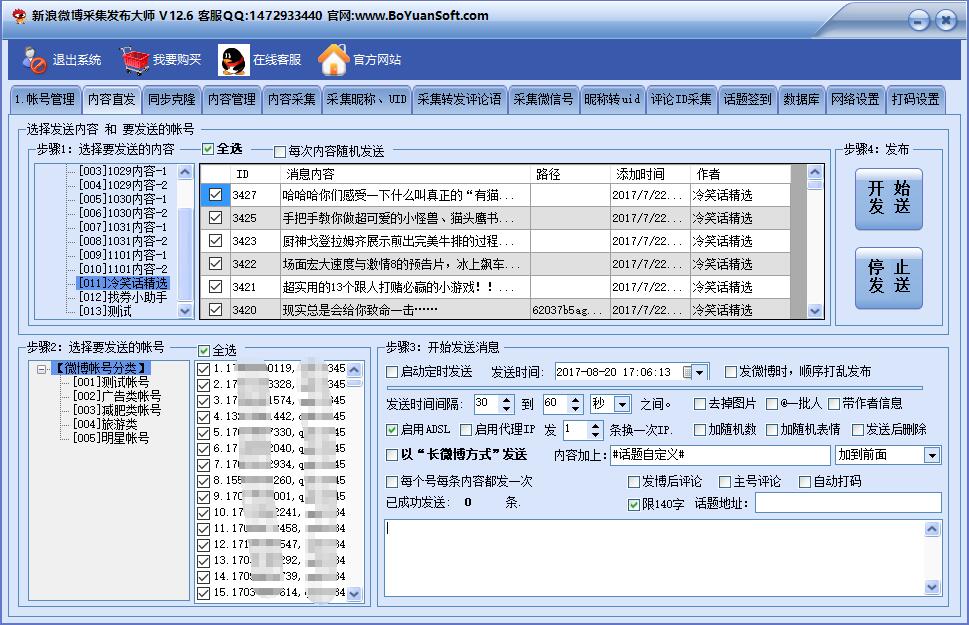Increase the interval minimum value 30
Image resolution: width=969 pixels, height=625 pixels.
507,400
